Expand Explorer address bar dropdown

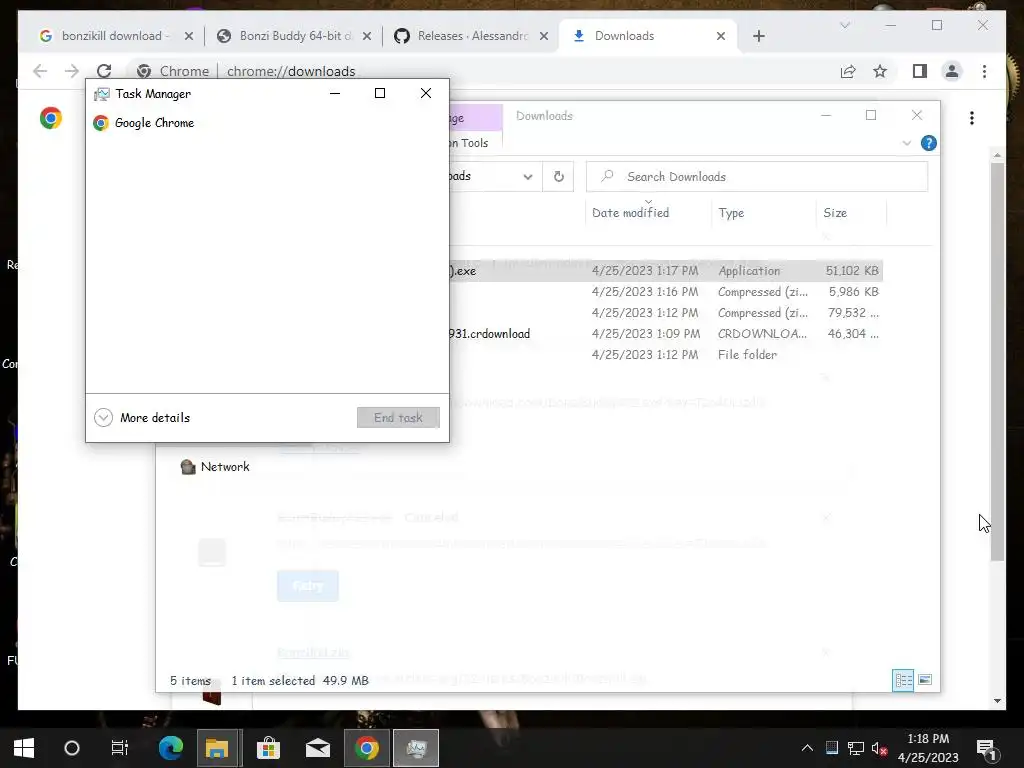point(528,176)
